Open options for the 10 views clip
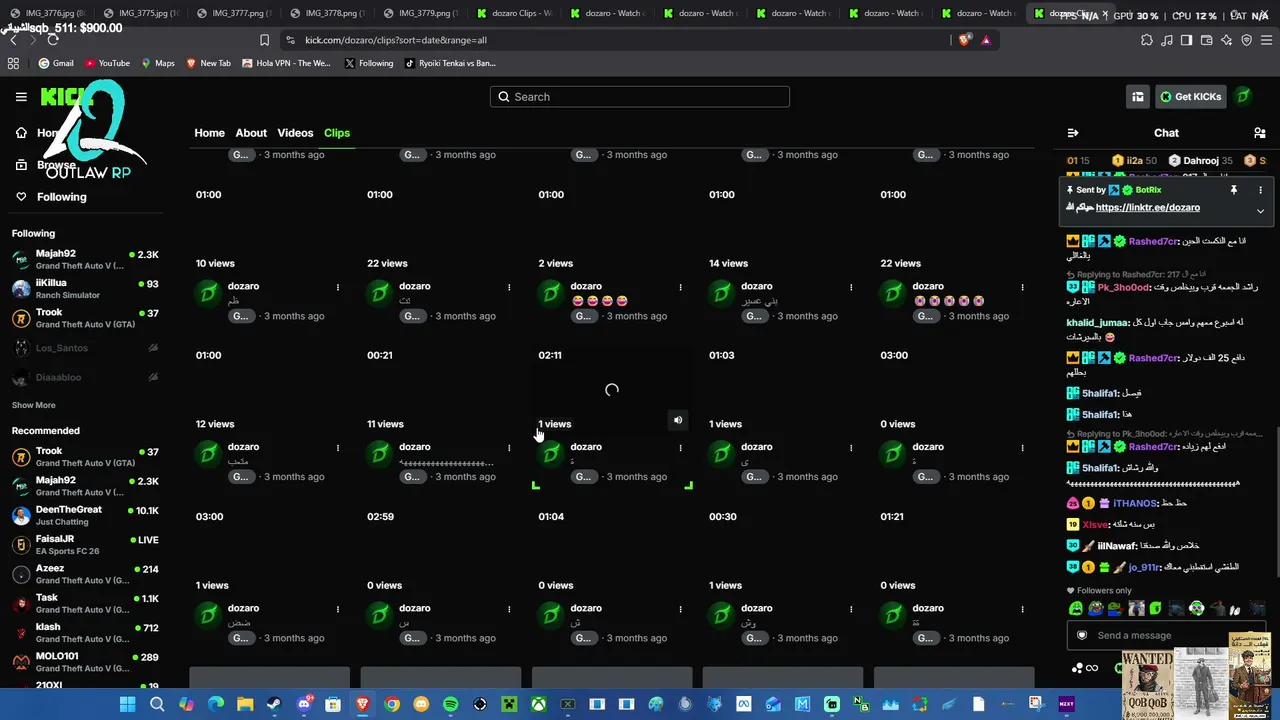 point(338,287)
